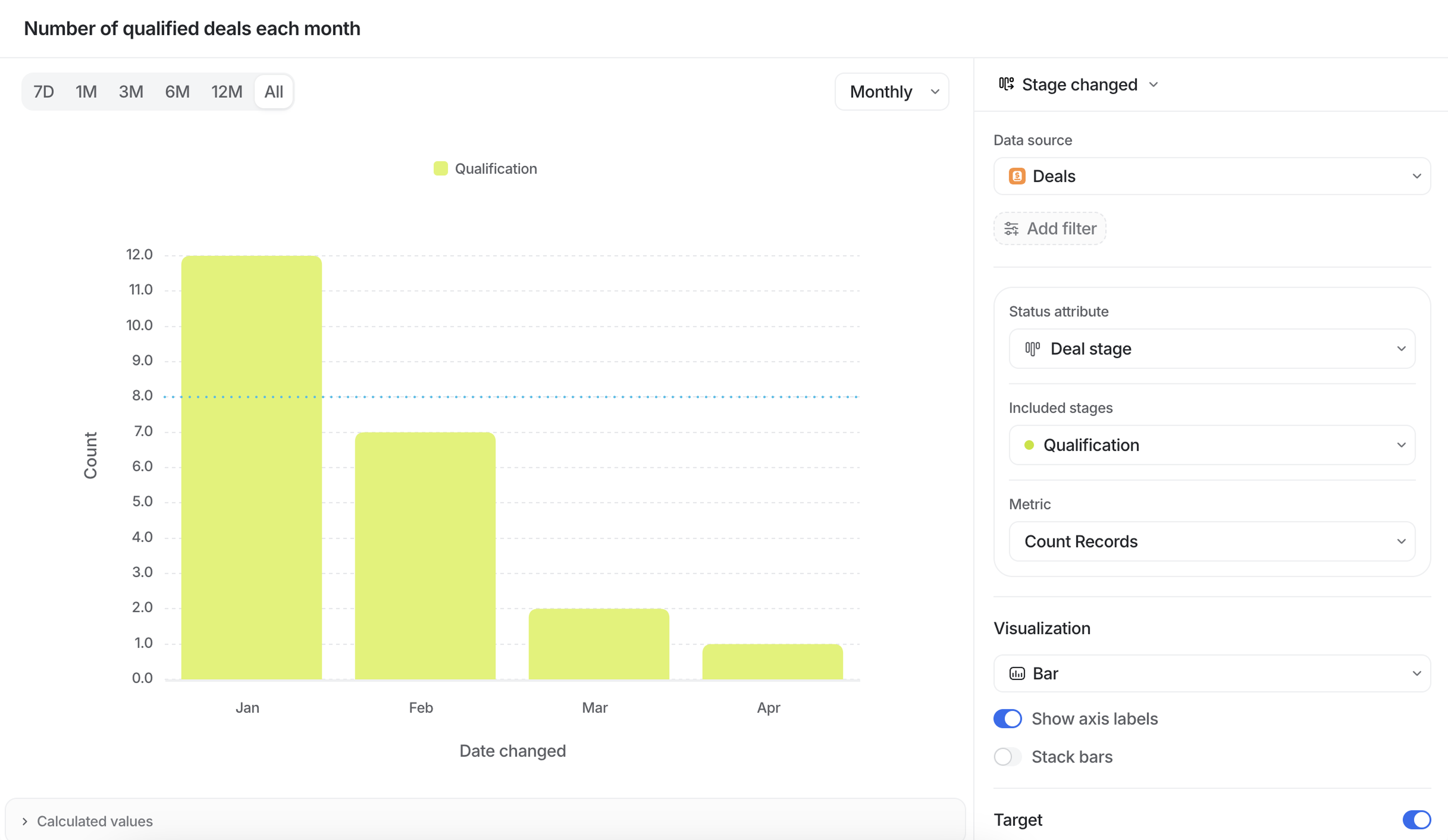Click the Stage changed pipeline icon
Screen dimensions: 1448x840
point(1006,84)
